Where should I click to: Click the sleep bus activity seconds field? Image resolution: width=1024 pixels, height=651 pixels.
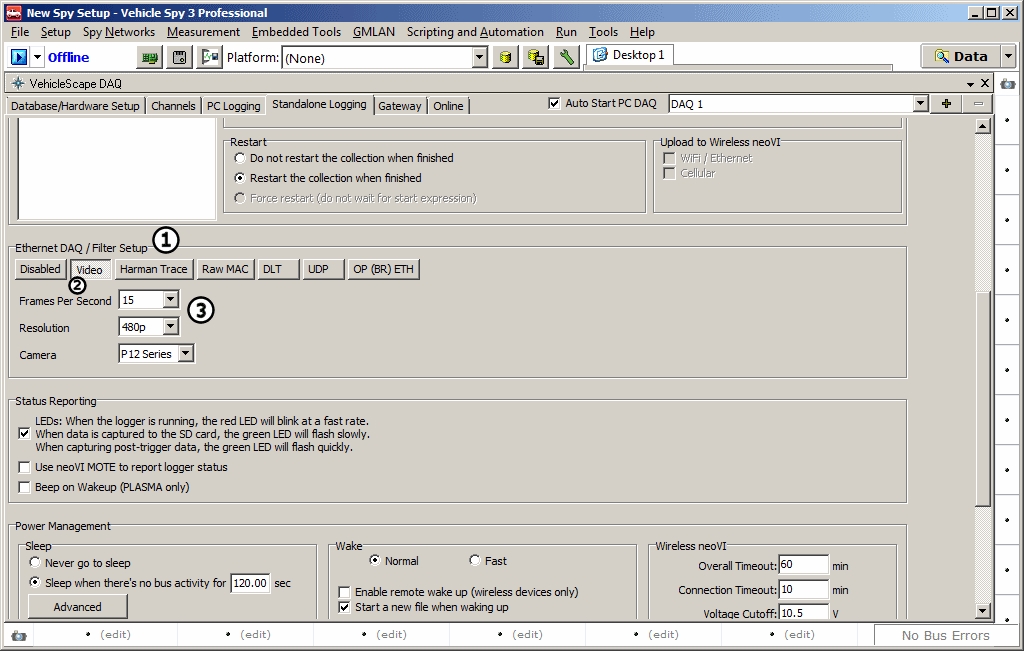[249, 583]
